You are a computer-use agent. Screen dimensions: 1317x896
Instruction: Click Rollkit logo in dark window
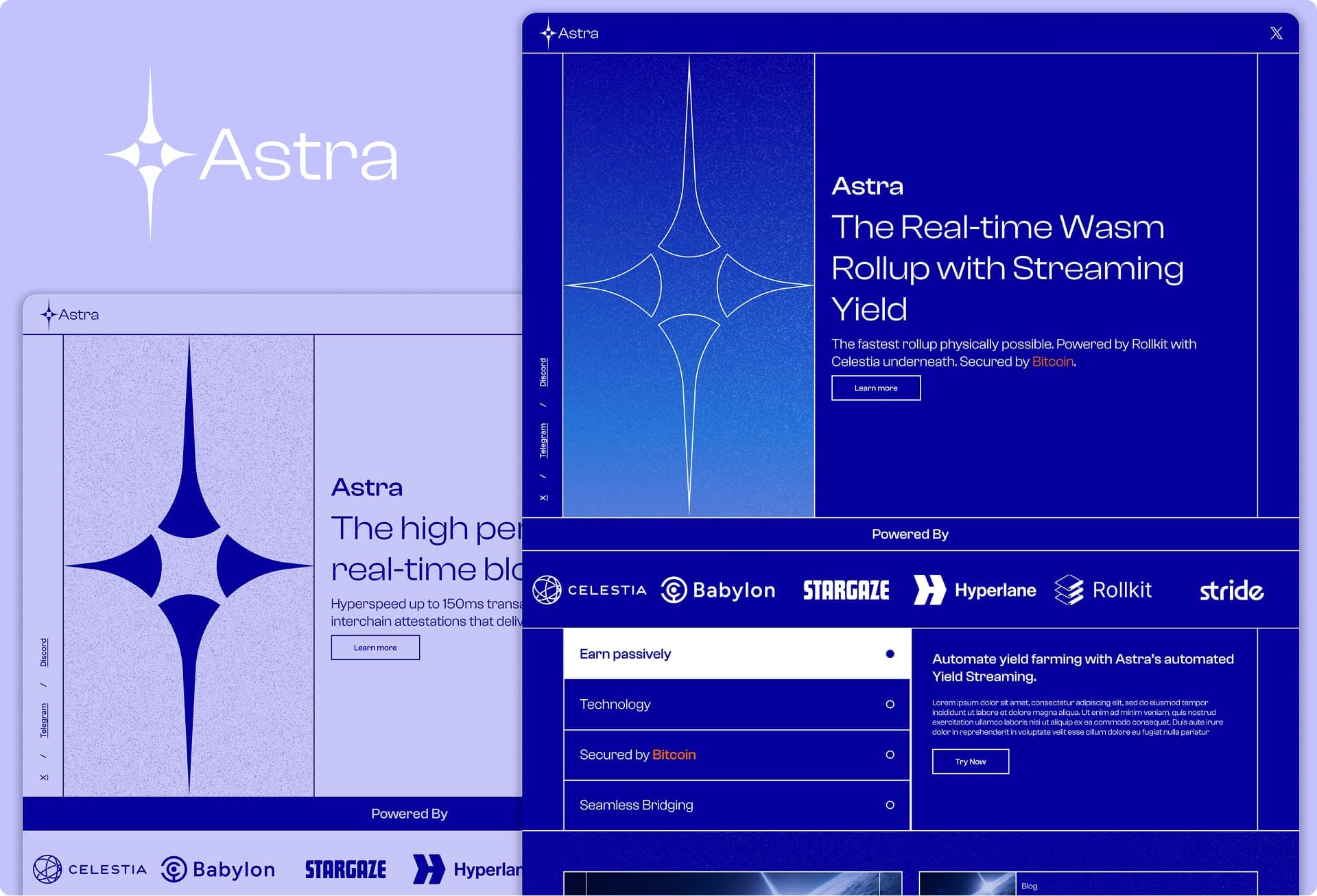click(x=1103, y=590)
